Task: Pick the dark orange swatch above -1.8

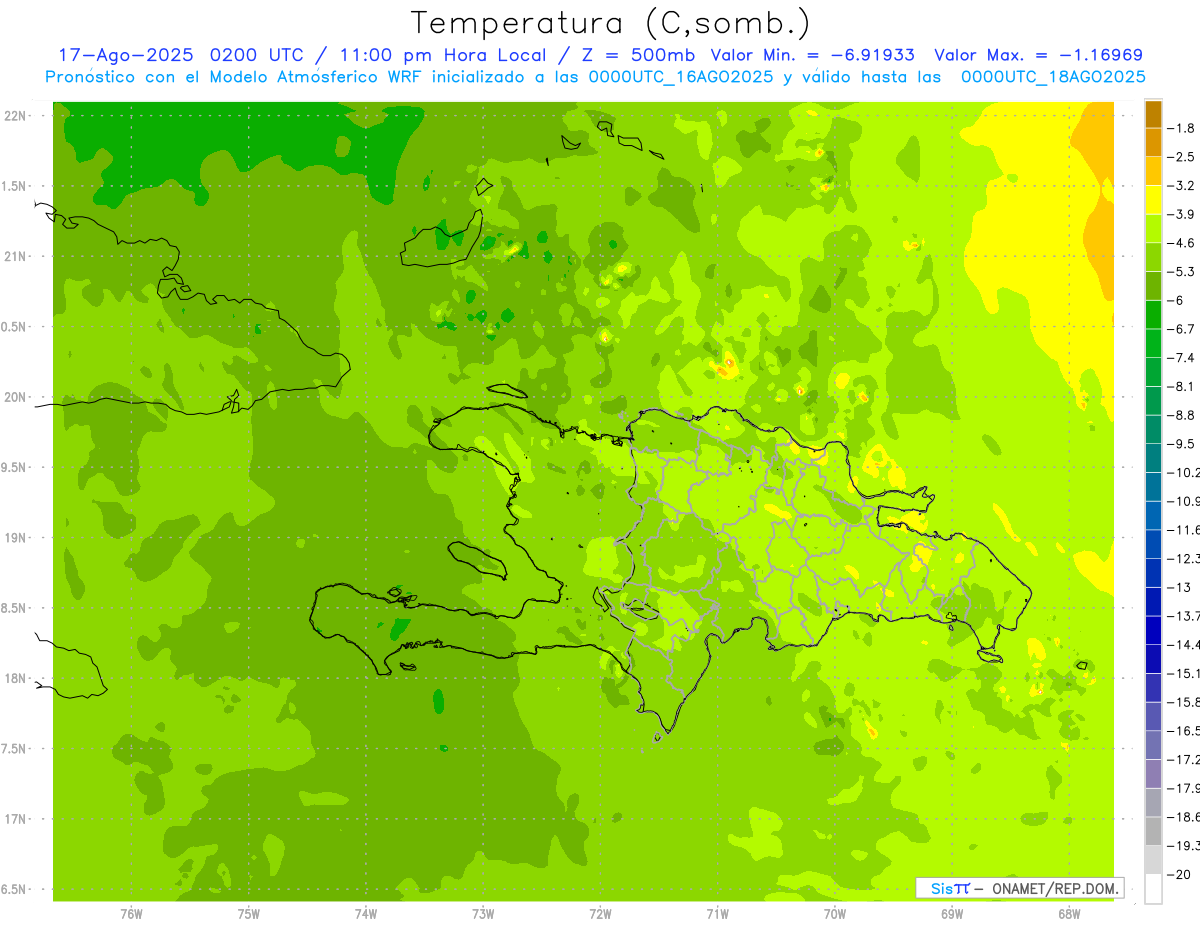Action: (x=1154, y=114)
